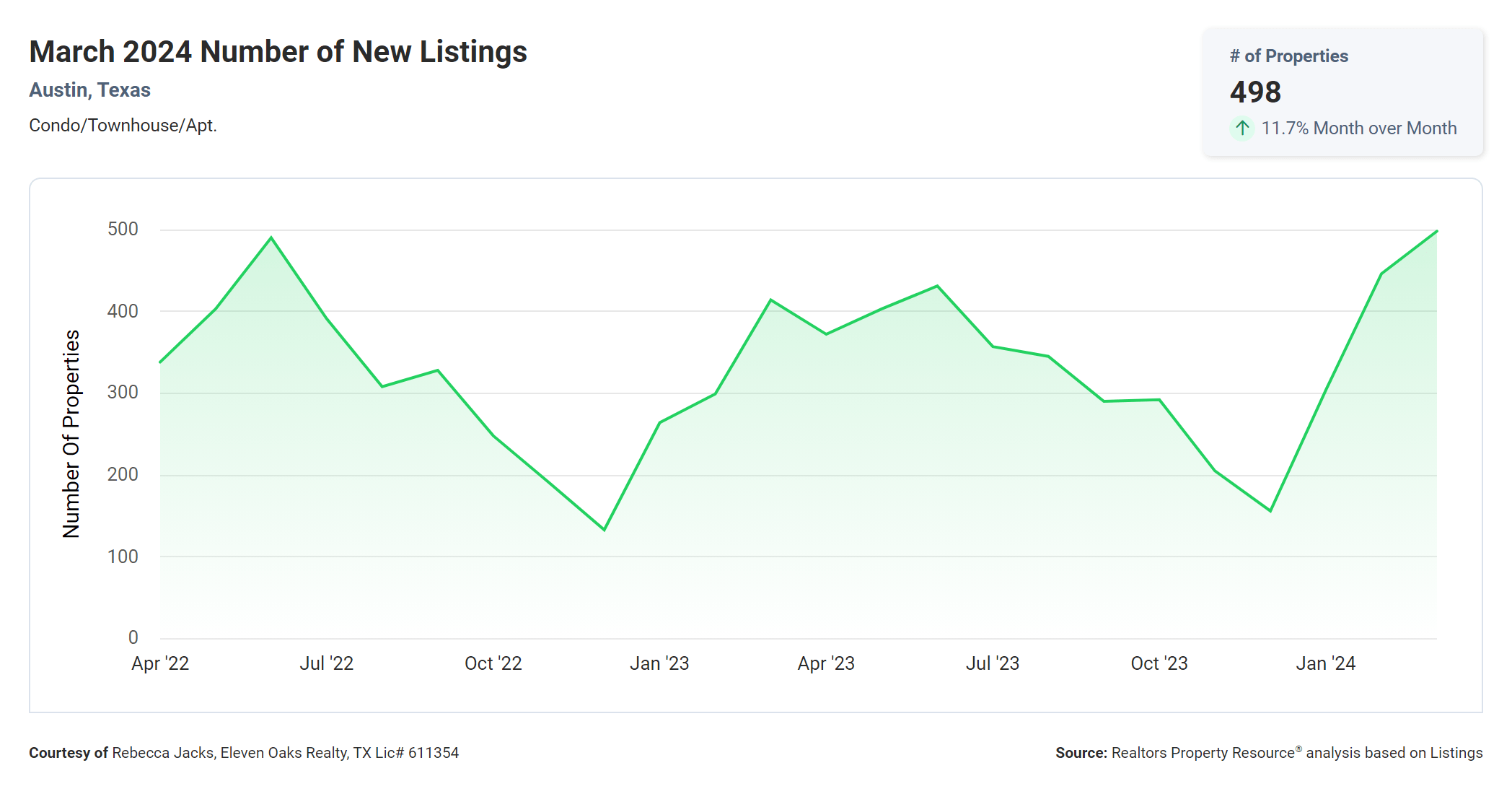The image size is (1512, 794).
Task: Click the Condo/Townhouse/Apt. label
Action: pos(123,126)
